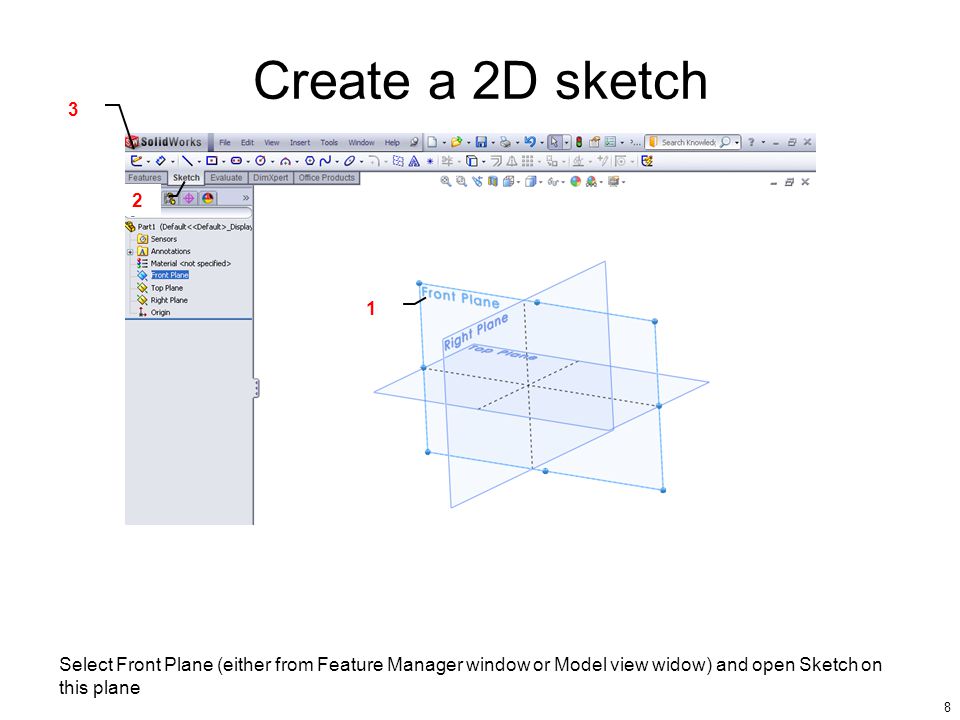960x720 pixels.
Task: Click the Open file icon
Action: 457,142
